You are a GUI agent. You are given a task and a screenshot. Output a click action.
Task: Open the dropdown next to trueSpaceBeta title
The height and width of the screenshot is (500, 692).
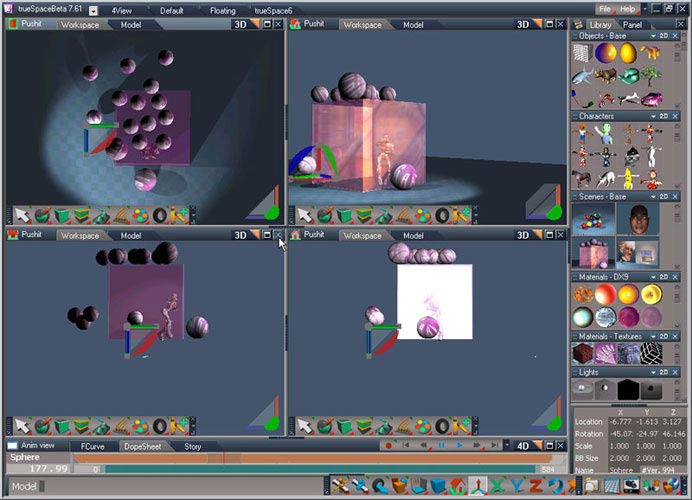click(93, 10)
